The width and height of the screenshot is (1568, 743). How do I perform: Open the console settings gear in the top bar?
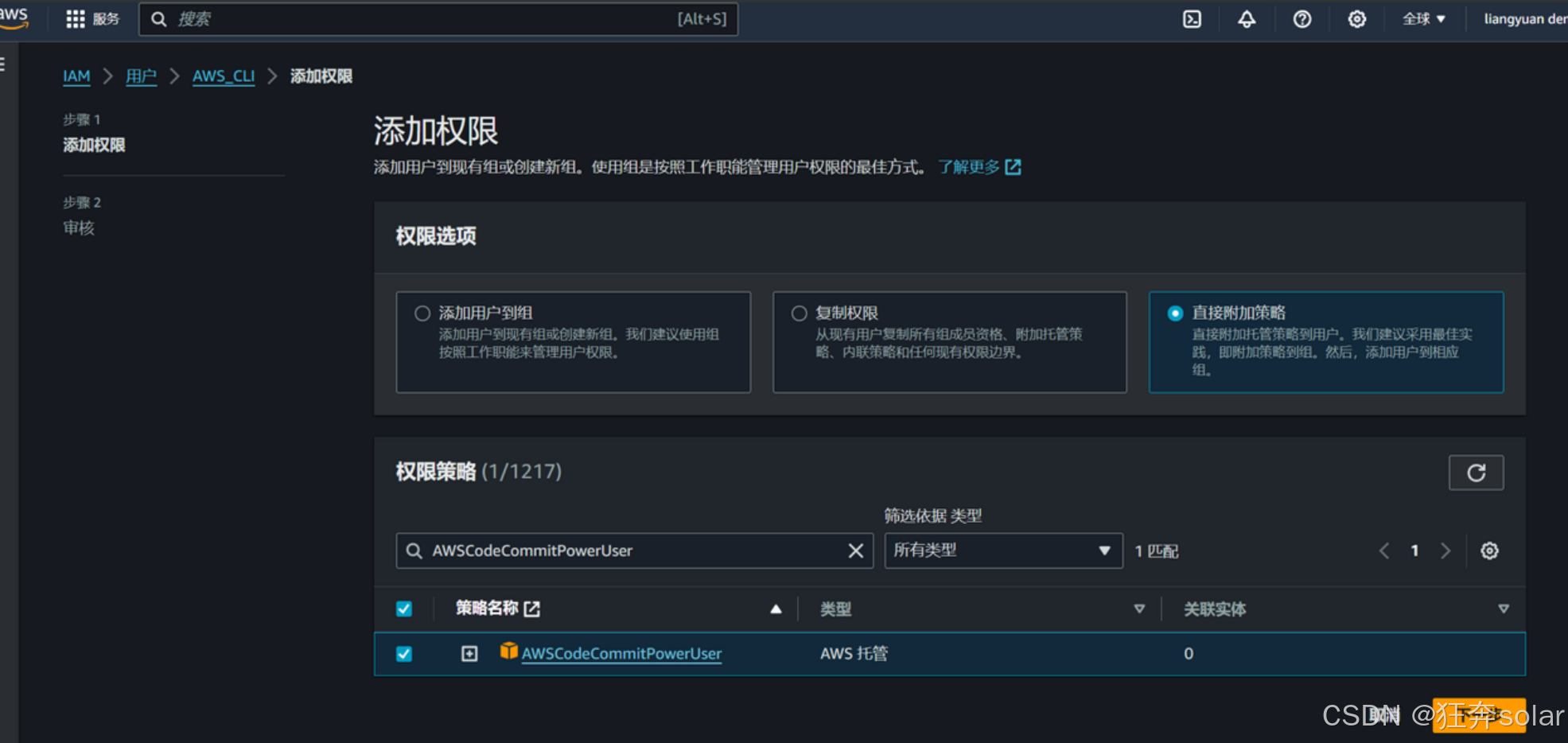(x=1357, y=19)
